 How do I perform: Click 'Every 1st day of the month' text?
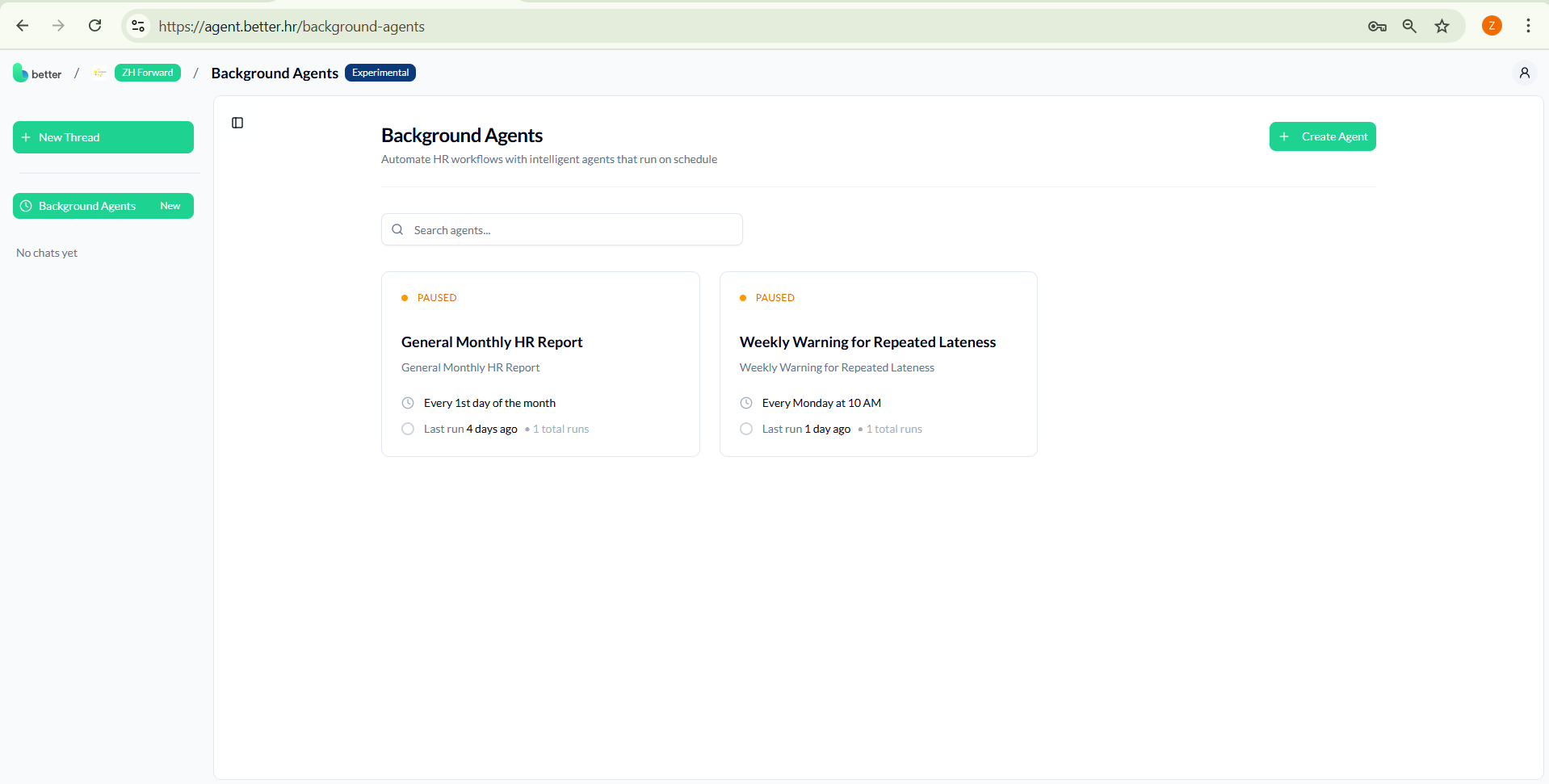(x=489, y=403)
